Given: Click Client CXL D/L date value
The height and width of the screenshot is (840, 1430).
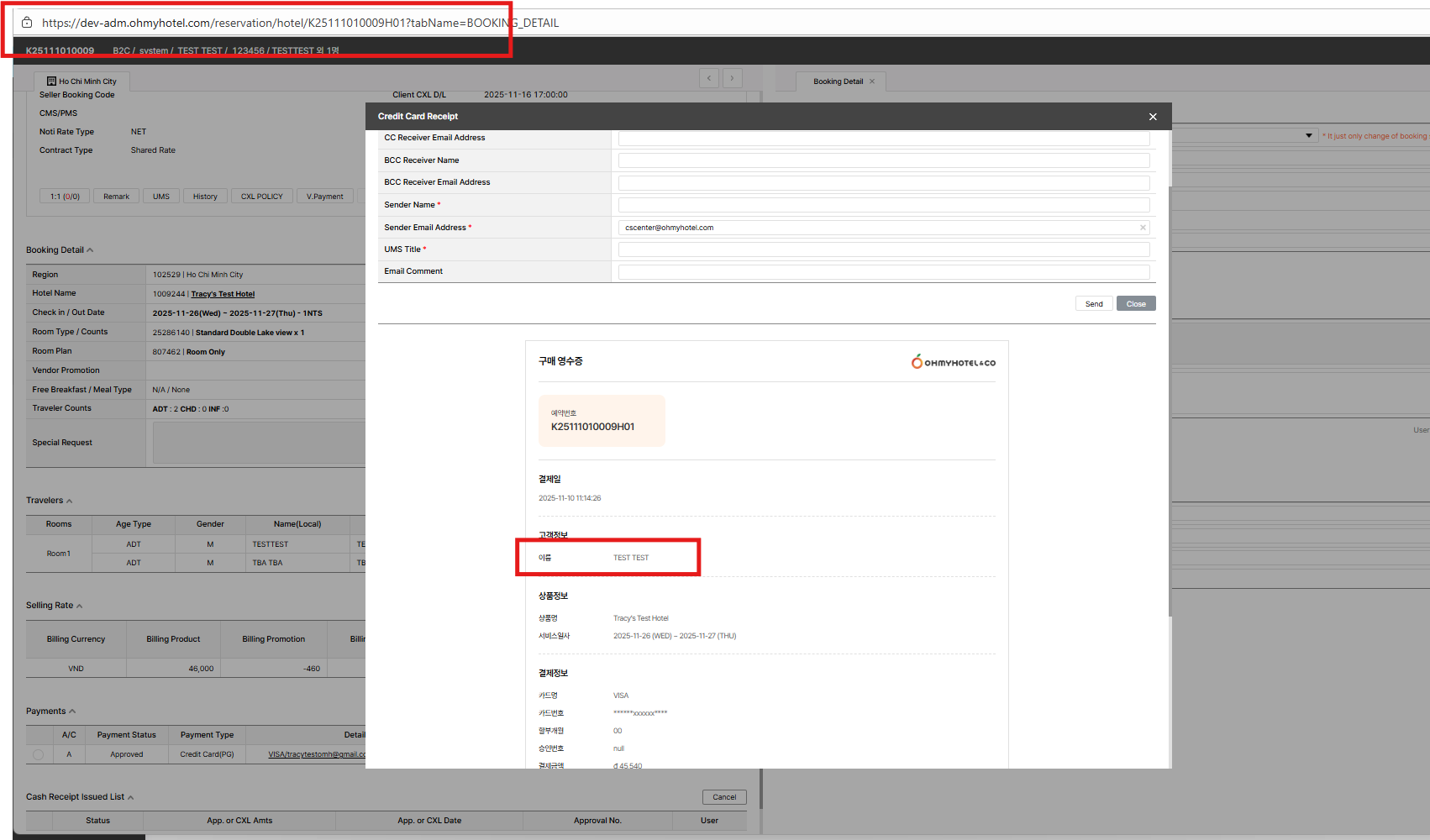Looking at the screenshot, I should [x=526, y=95].
